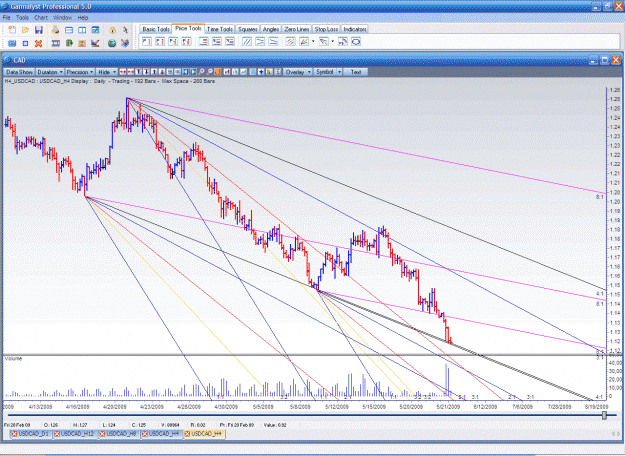Open the Chart menu
Screen dimensions: 625x456
41,18
